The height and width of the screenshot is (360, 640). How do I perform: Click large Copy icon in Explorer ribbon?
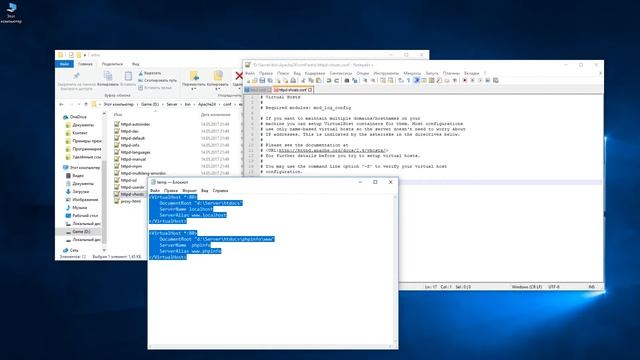[x=108, y=76]
